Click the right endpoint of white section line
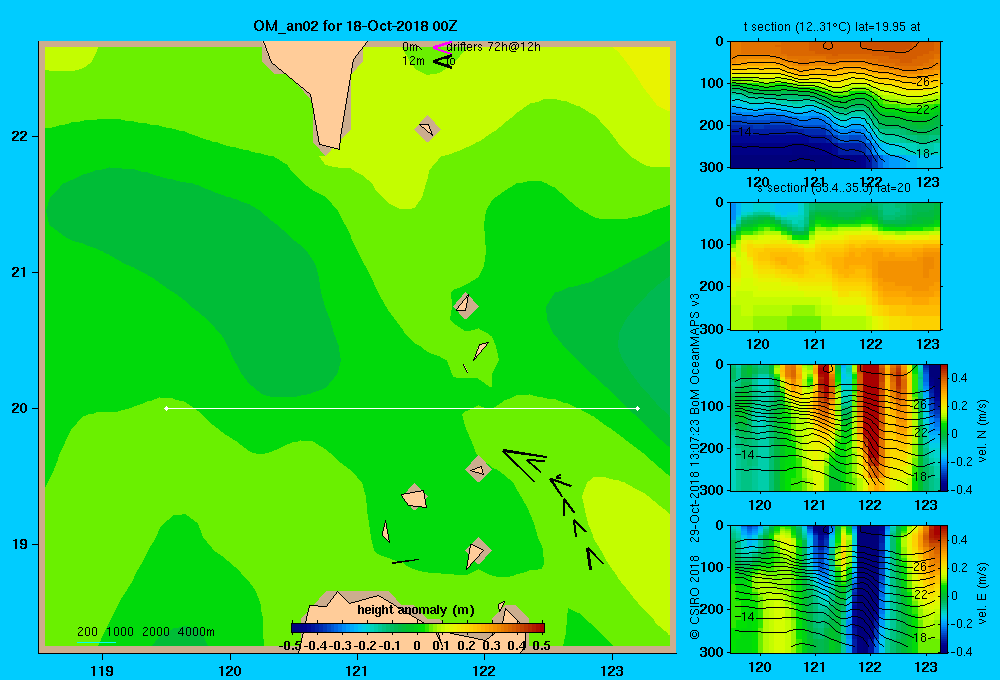This screenshot has width=1000, height=680. point(638,408)
